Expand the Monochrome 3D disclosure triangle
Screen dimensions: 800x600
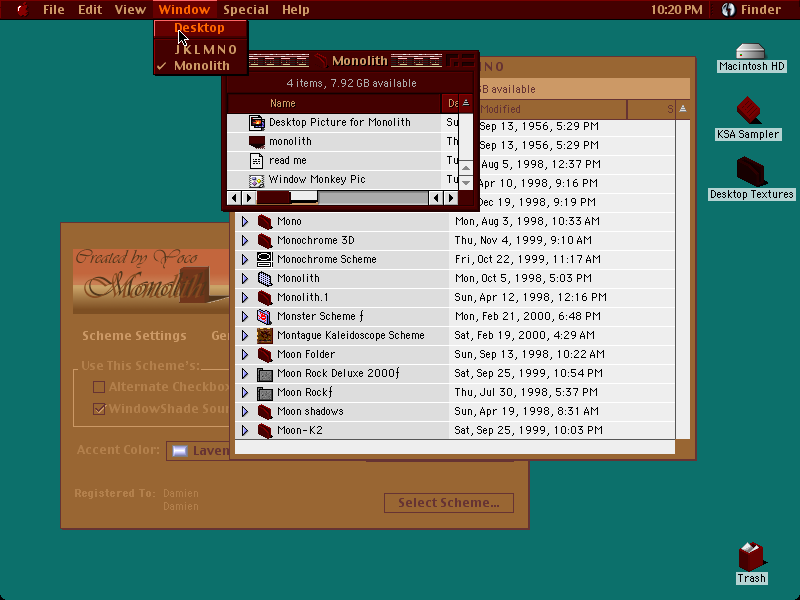[x=245, y=240]
